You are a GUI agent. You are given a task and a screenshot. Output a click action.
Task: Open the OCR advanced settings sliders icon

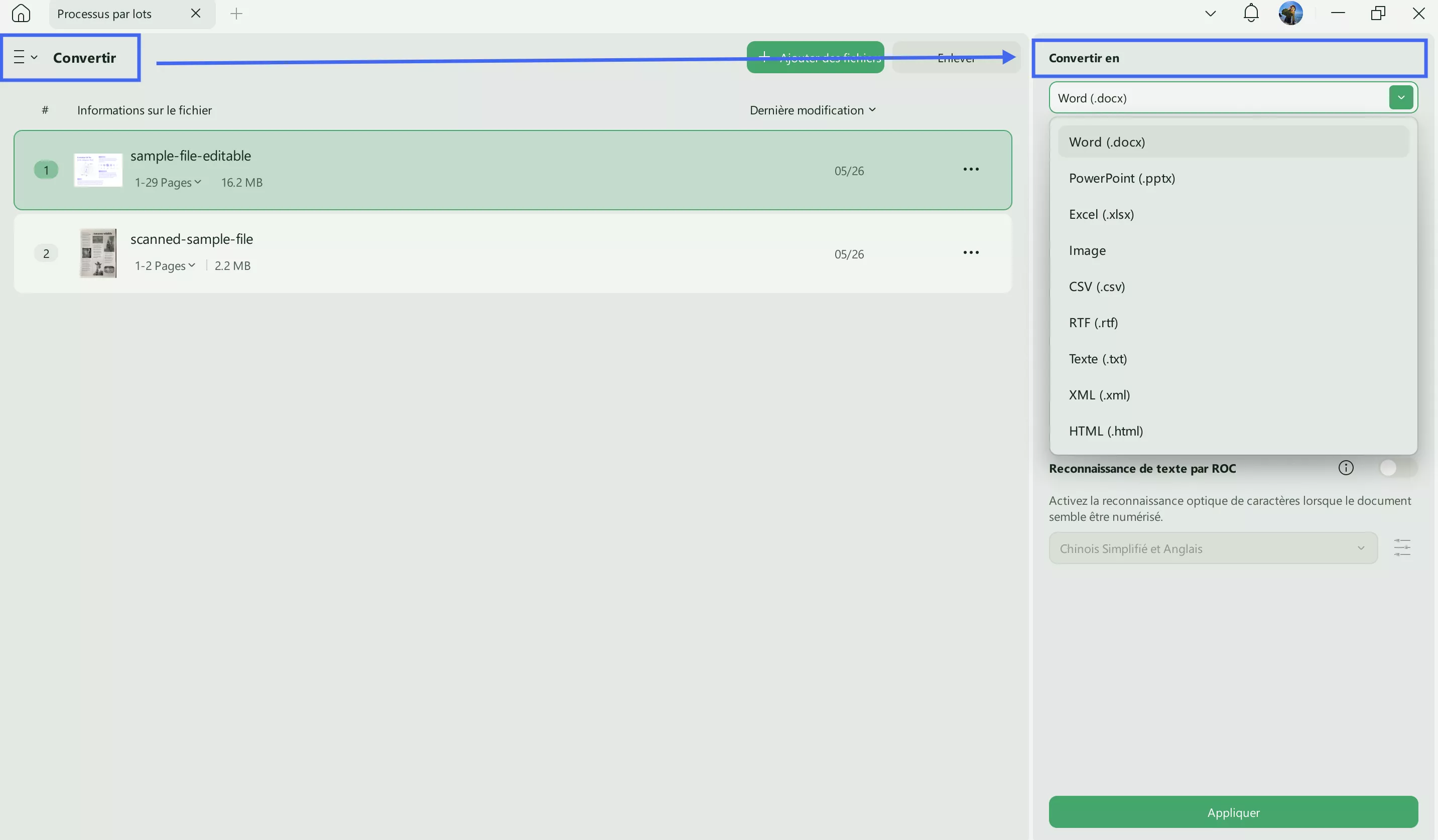point(1402,548)
